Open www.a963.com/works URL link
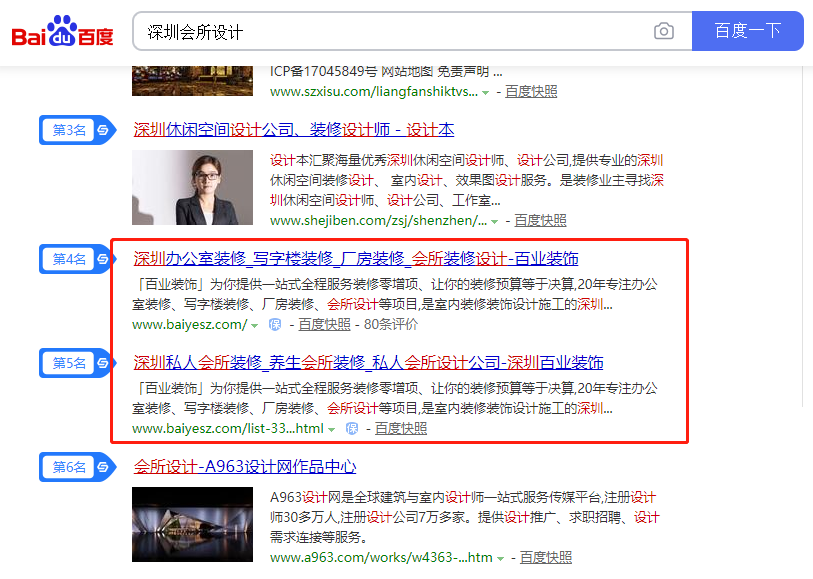813x579 pixels. point(381,558)
